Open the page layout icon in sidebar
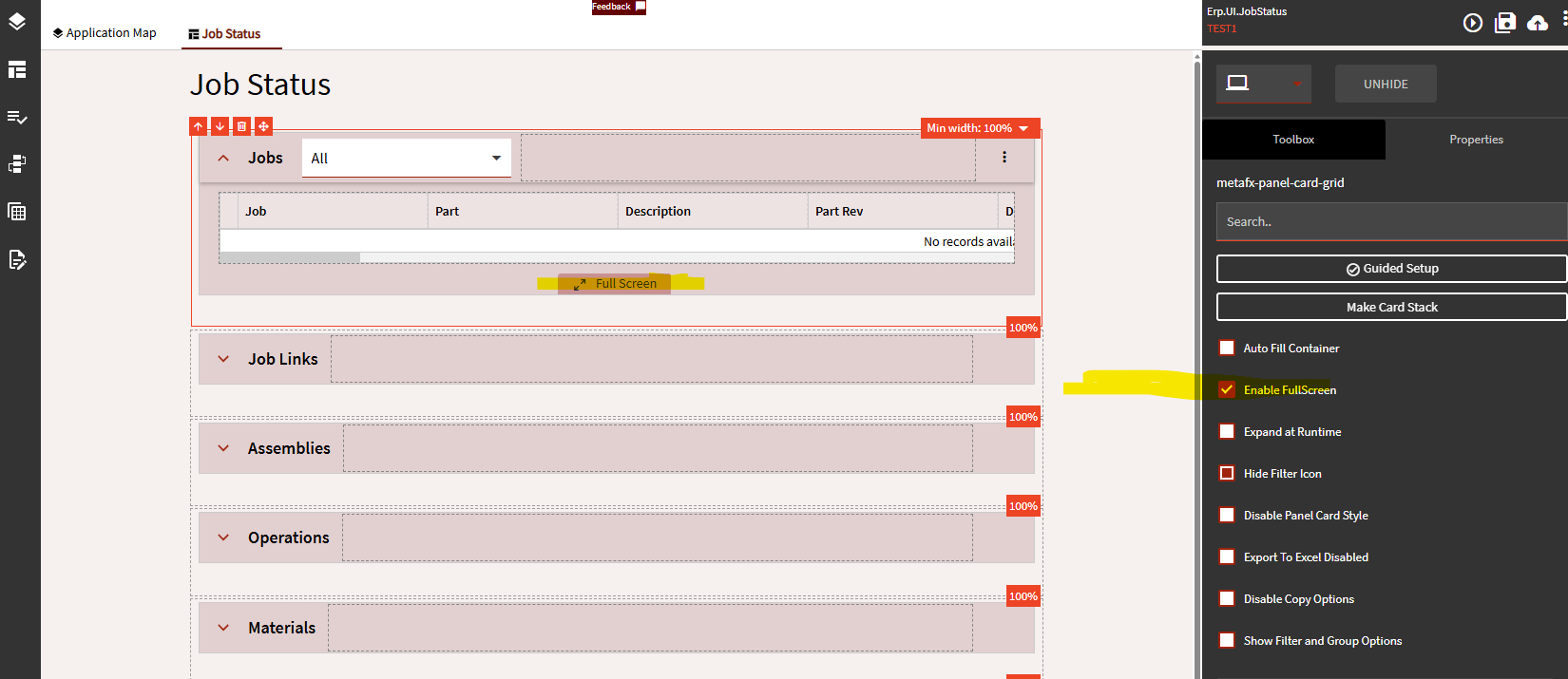This screenshot has height=679, width=1568. [17, 69]
